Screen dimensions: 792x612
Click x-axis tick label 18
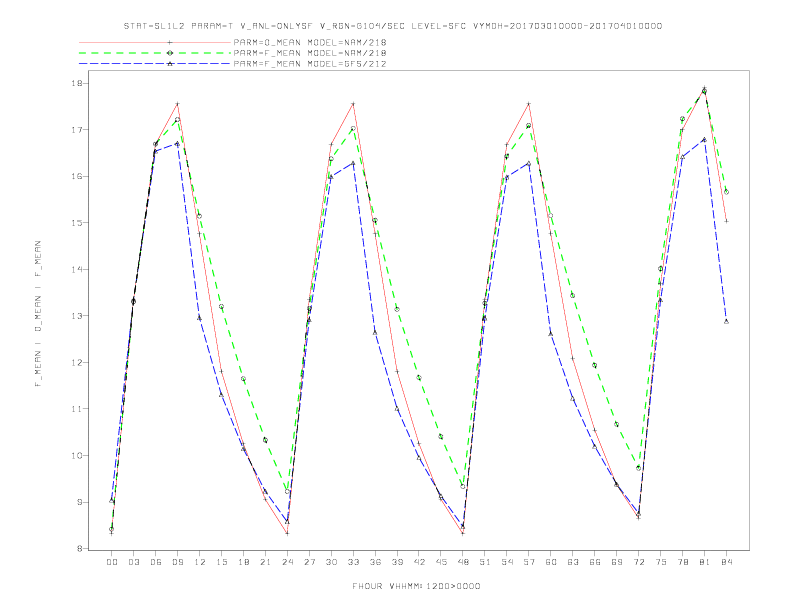[x=243, y=562]
